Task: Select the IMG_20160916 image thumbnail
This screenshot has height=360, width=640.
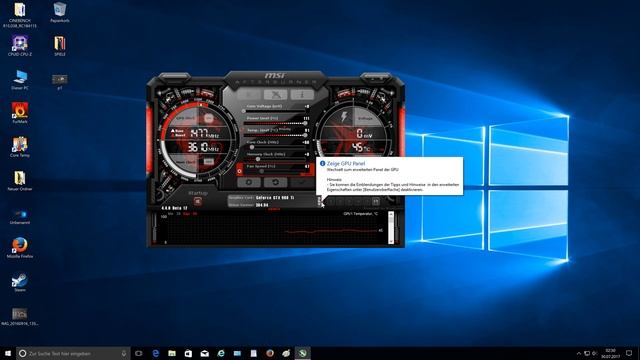Action: 20,317
